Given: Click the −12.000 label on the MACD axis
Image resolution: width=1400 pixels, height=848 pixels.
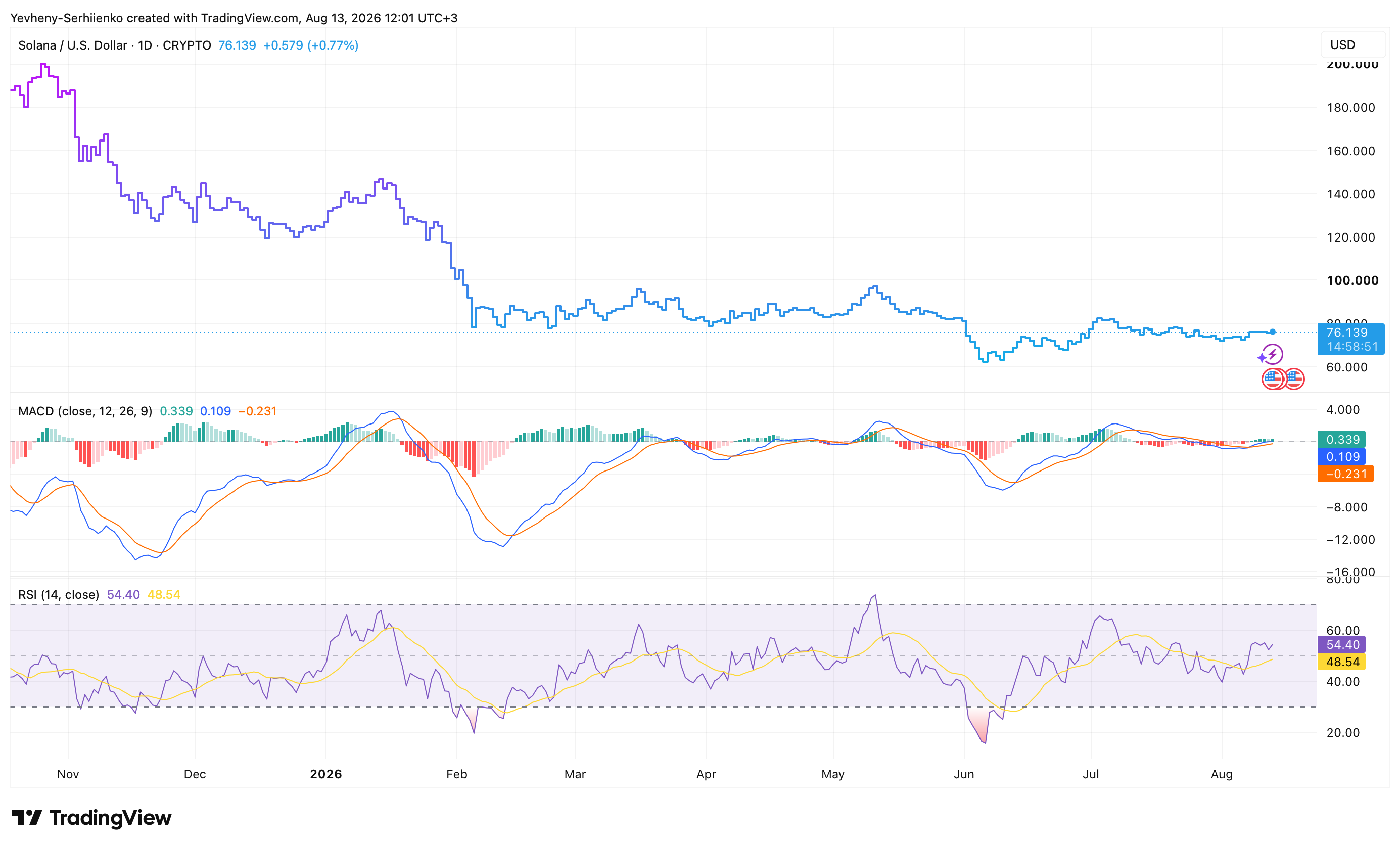Looking at the screenshot, I should click(x=1350, y=540).
